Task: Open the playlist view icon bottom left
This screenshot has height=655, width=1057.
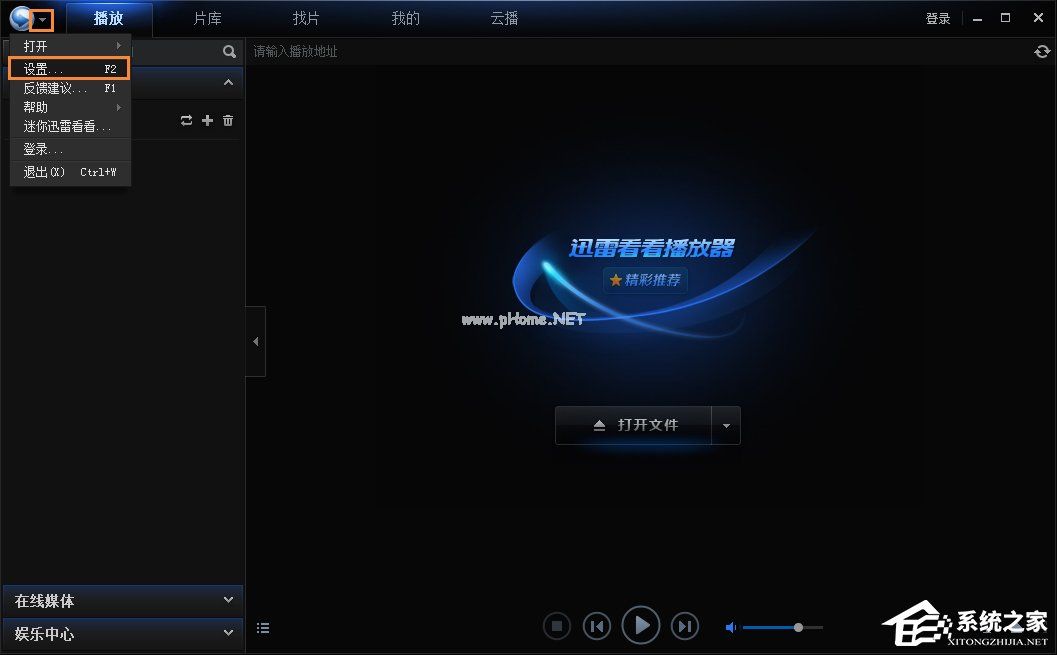Action: tap(263, 627)
